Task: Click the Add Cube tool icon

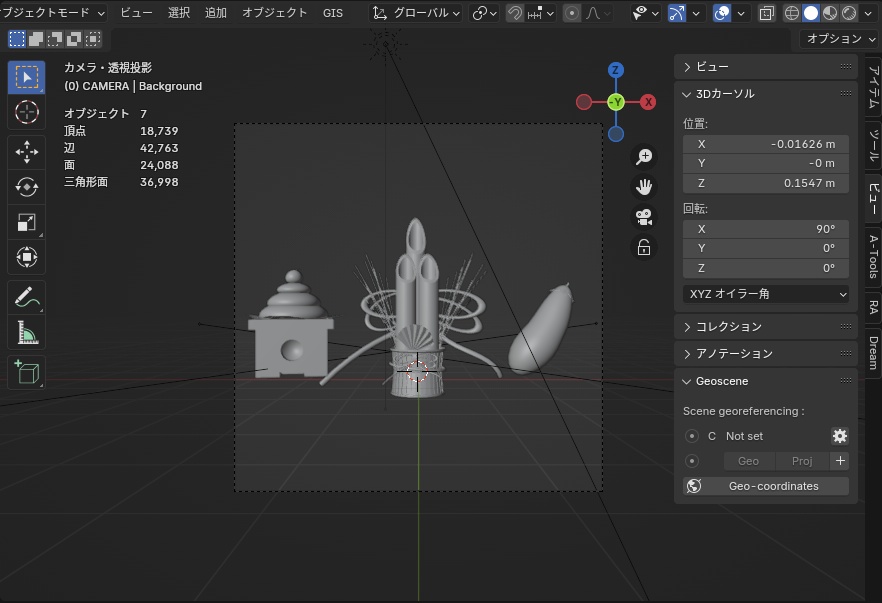Action: pos(27,372)
